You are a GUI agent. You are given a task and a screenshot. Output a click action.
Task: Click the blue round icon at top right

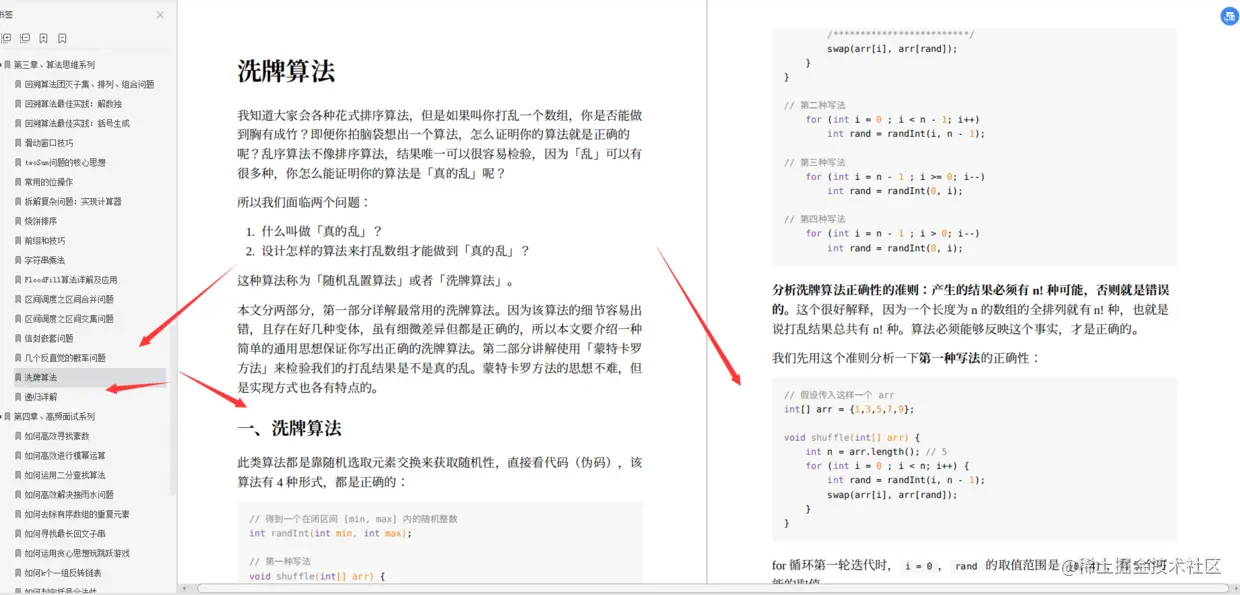[1230, 15]
